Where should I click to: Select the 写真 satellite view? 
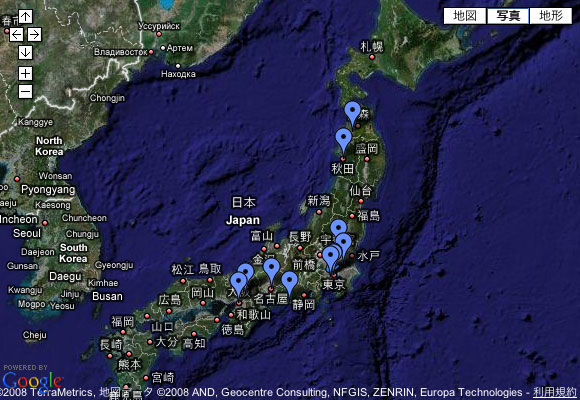(x=508, y=16)
